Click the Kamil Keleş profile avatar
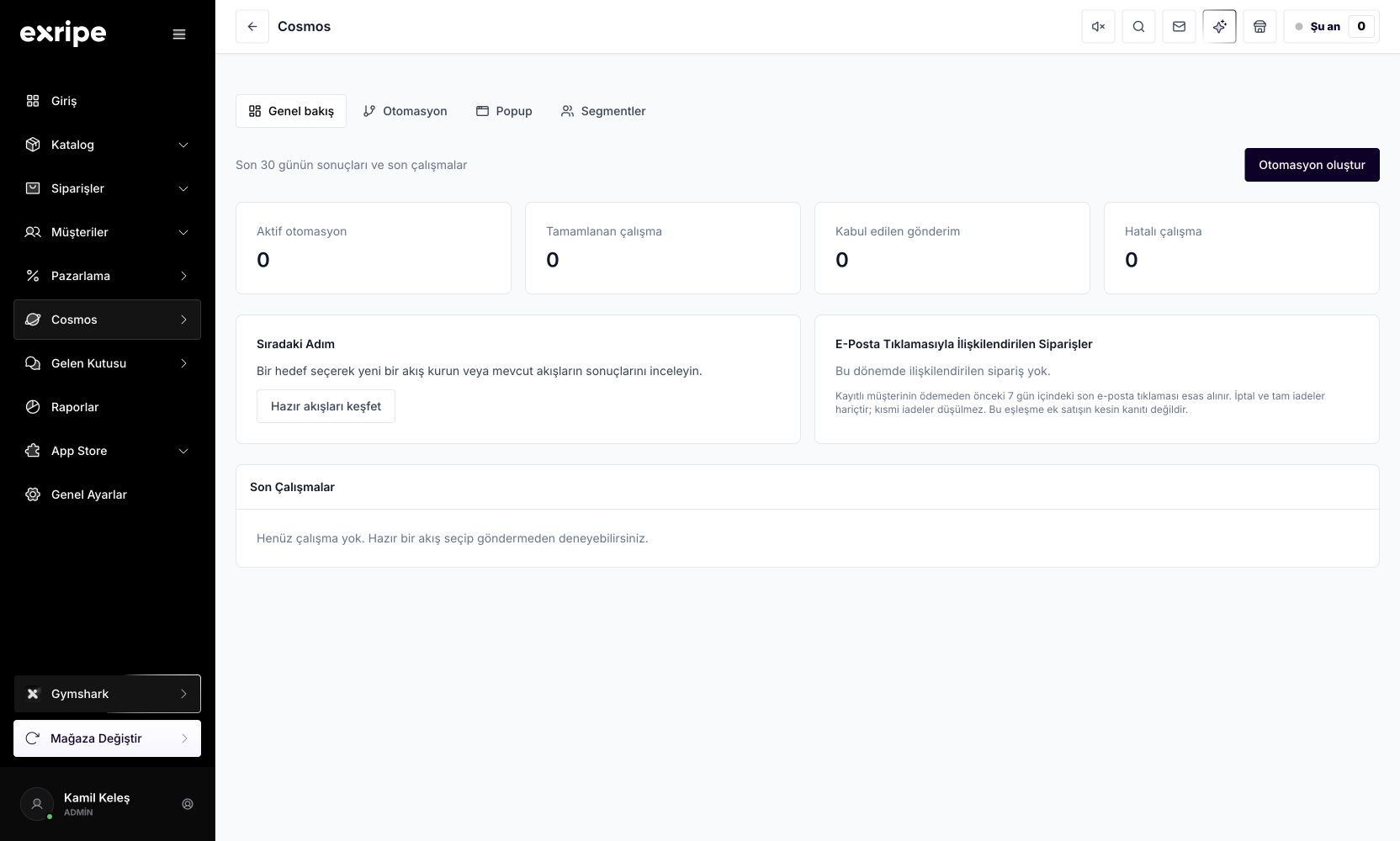The image size is (1400, 841). [37, 804]
